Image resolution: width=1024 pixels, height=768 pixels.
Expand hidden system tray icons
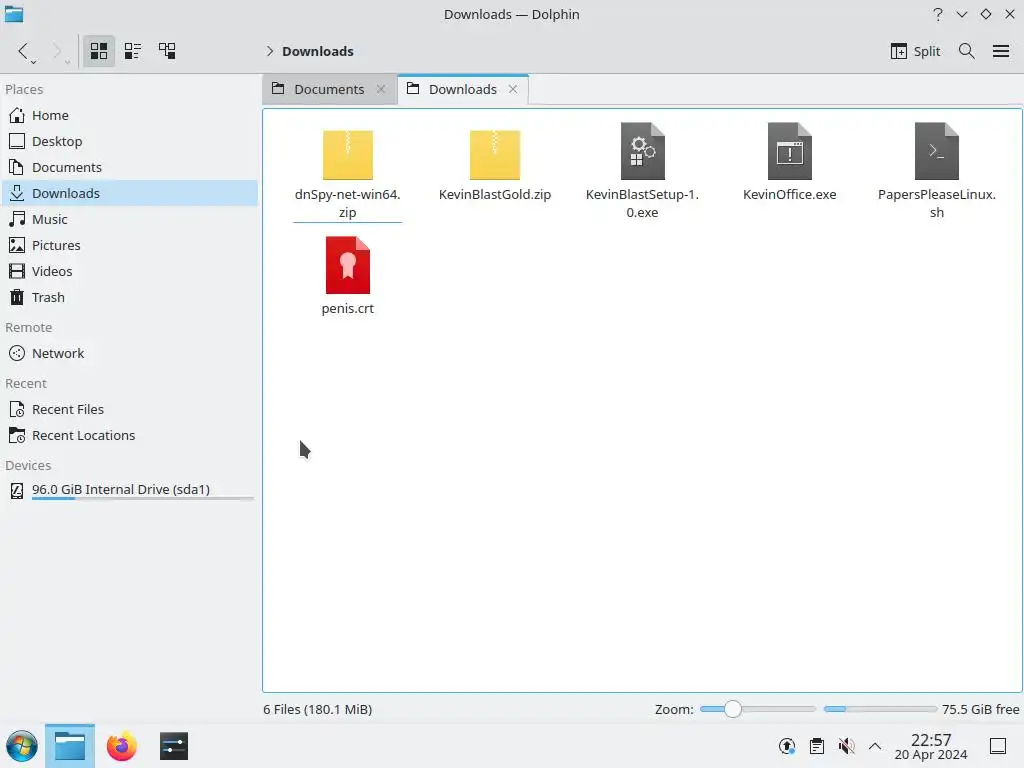[x=875, y=746]
